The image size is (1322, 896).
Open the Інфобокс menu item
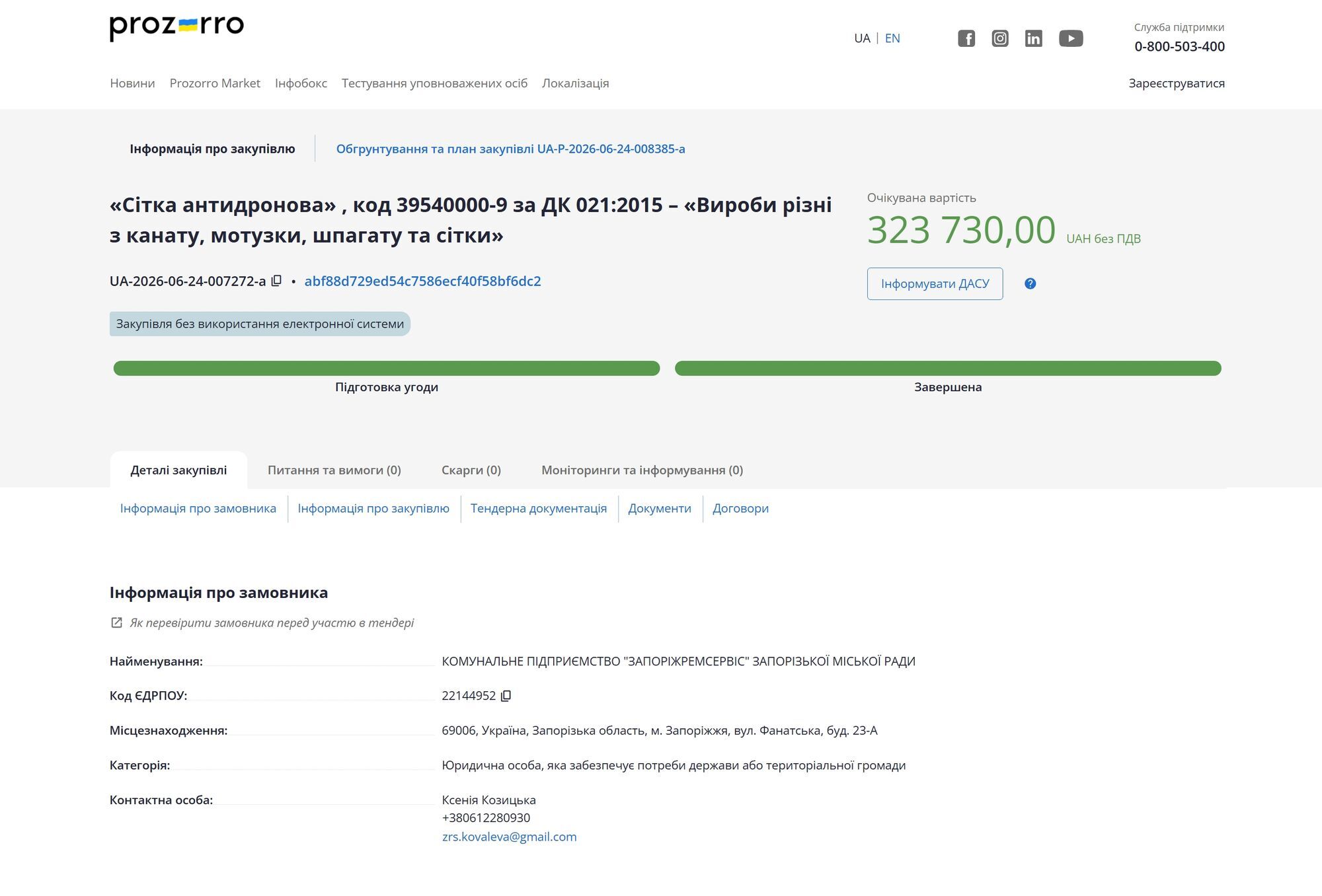click(x=301, y=83)
